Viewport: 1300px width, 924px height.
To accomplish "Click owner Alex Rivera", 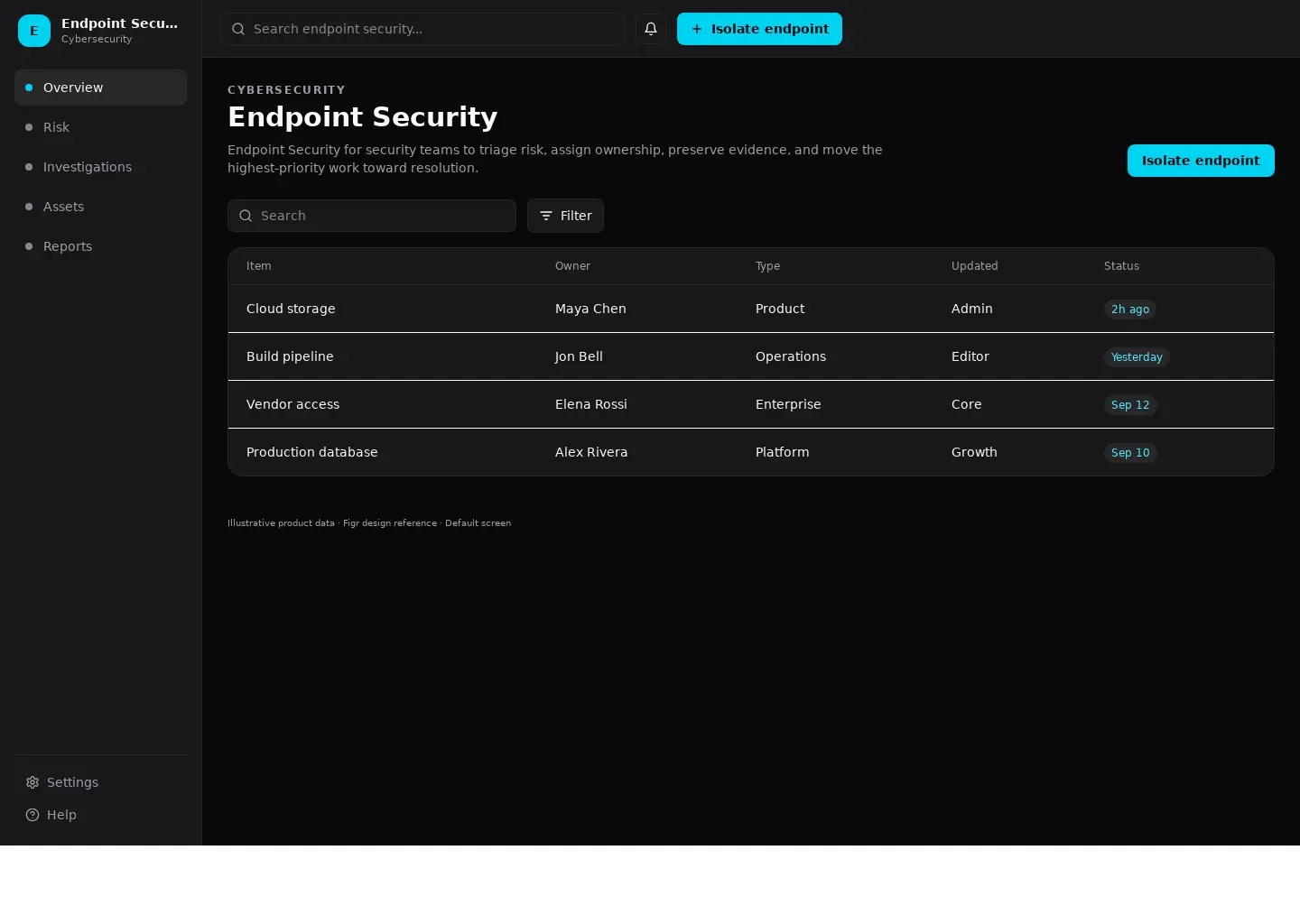I will point(591,452).
